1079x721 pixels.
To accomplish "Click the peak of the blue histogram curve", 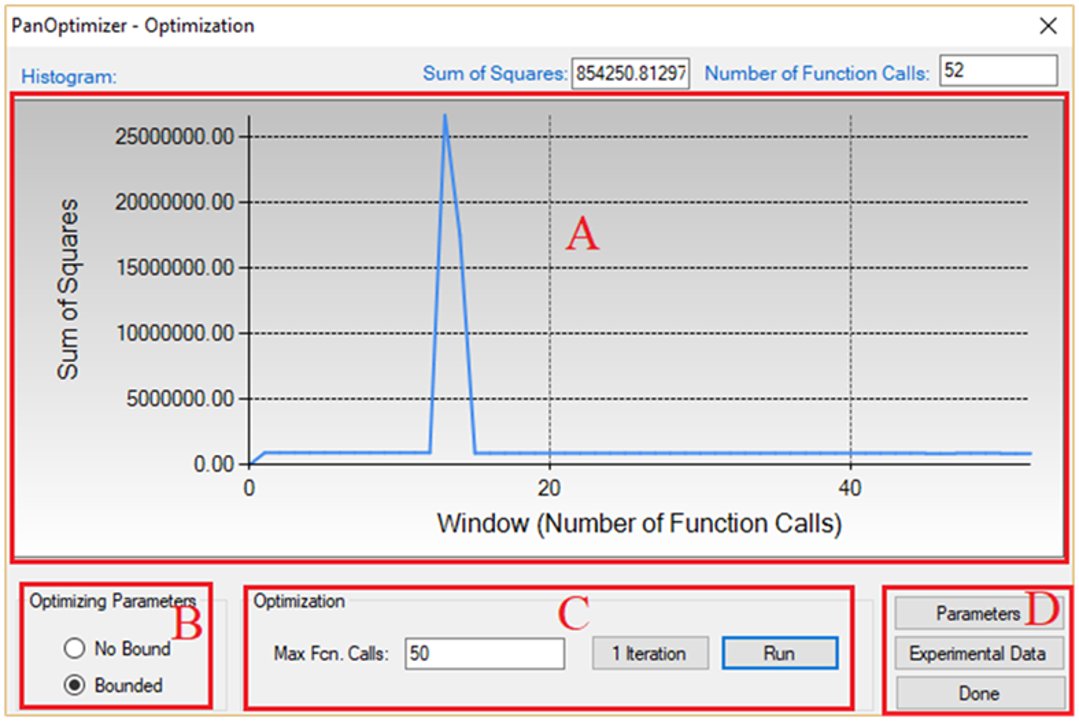I will [x=444, y=116].
